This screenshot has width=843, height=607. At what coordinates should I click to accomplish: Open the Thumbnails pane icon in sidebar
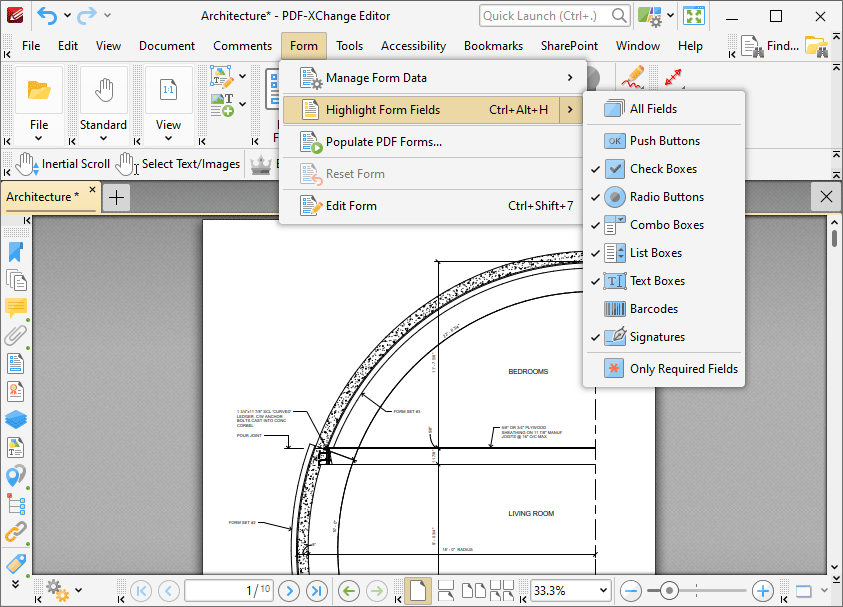16,280
